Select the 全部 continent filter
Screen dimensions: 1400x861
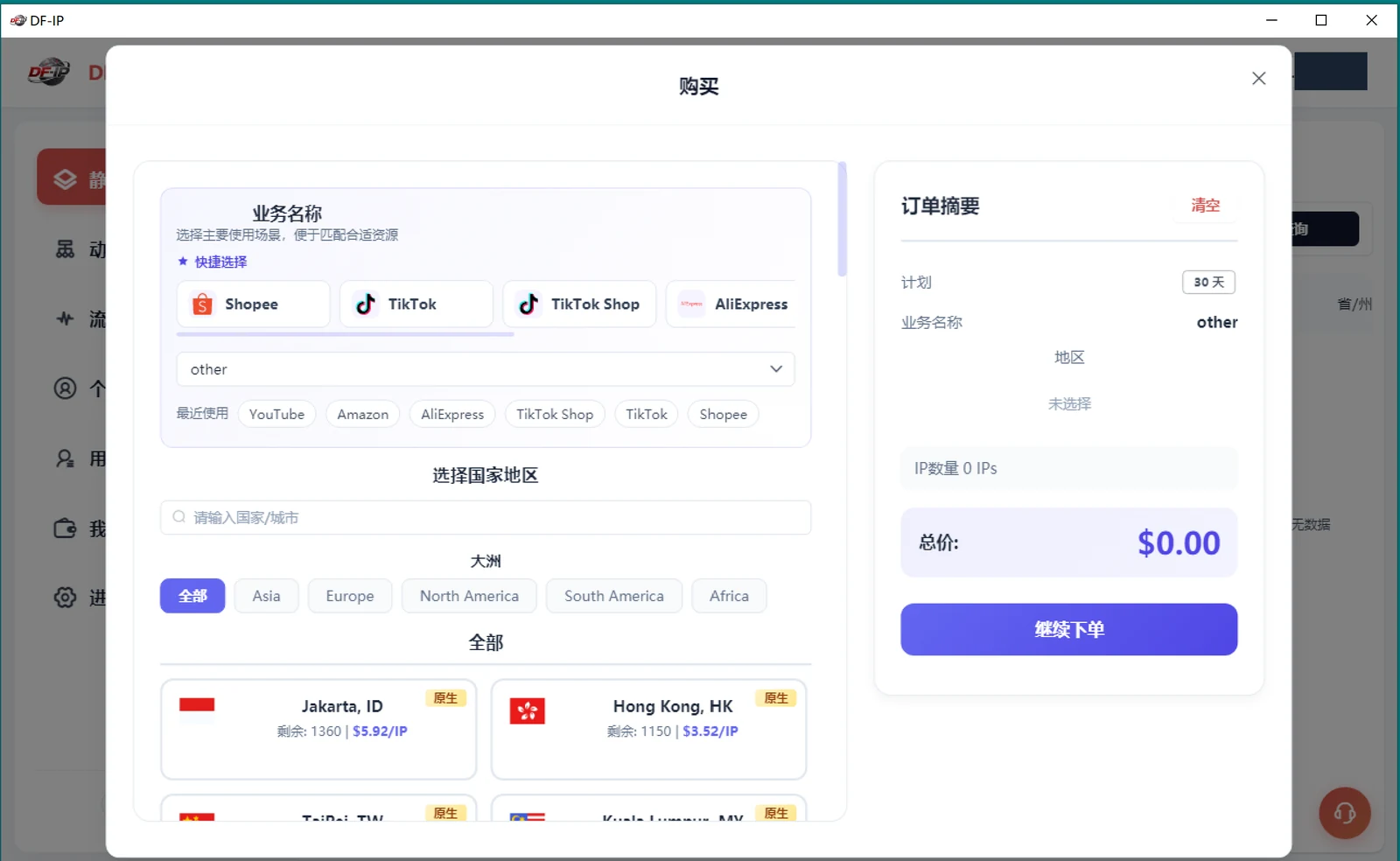tap(192, 596)
